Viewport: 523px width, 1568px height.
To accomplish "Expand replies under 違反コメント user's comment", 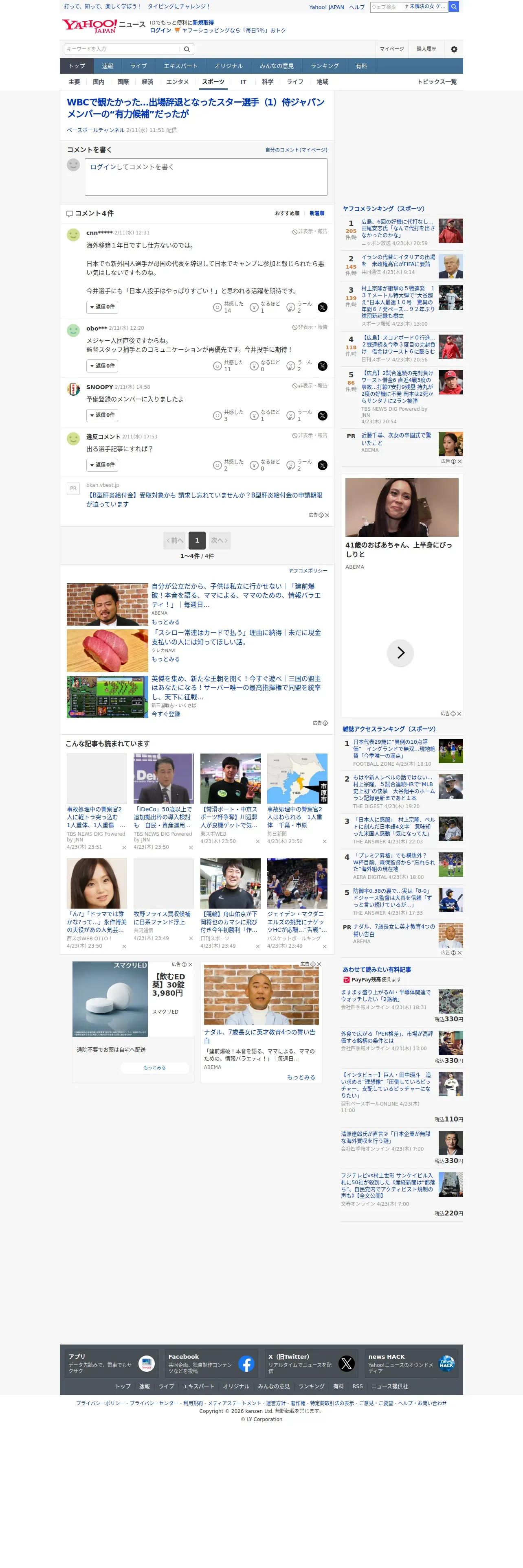I will (x=102, y=465).
